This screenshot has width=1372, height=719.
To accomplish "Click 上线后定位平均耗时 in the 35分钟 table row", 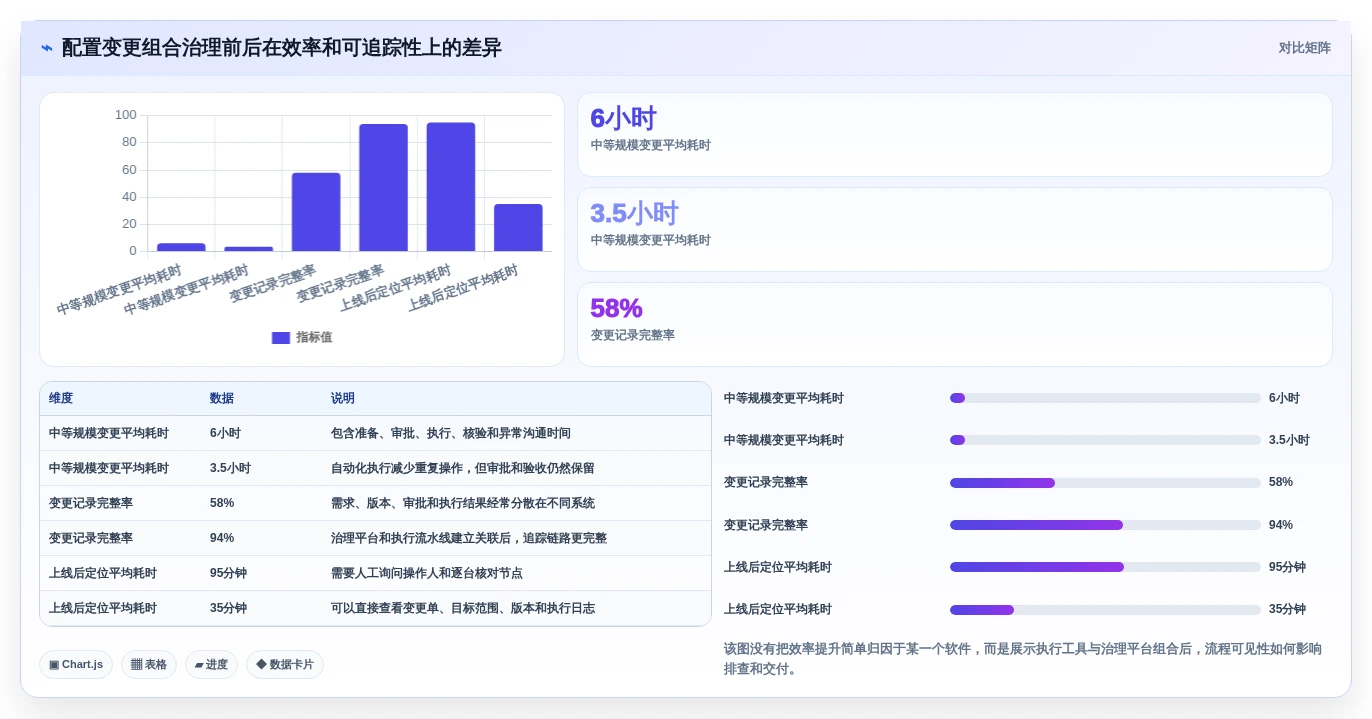I will [103, 608].
